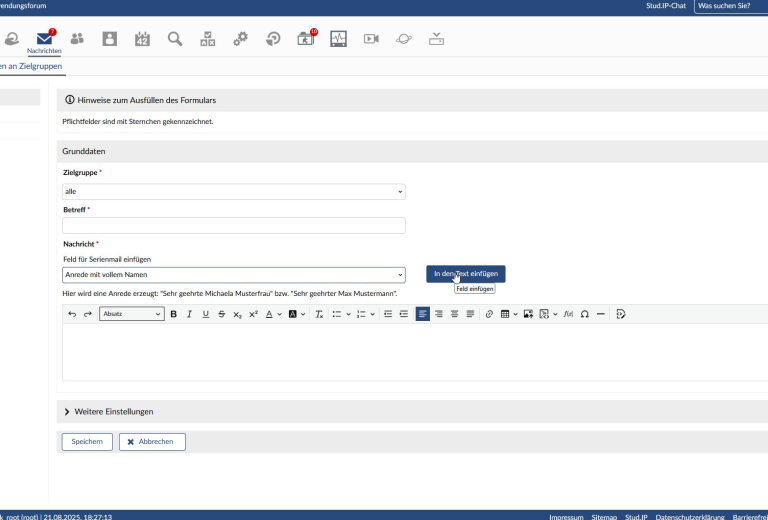Open the numbered list style dropdown
Screen dimensions: 768x520
tap(372, 314)
